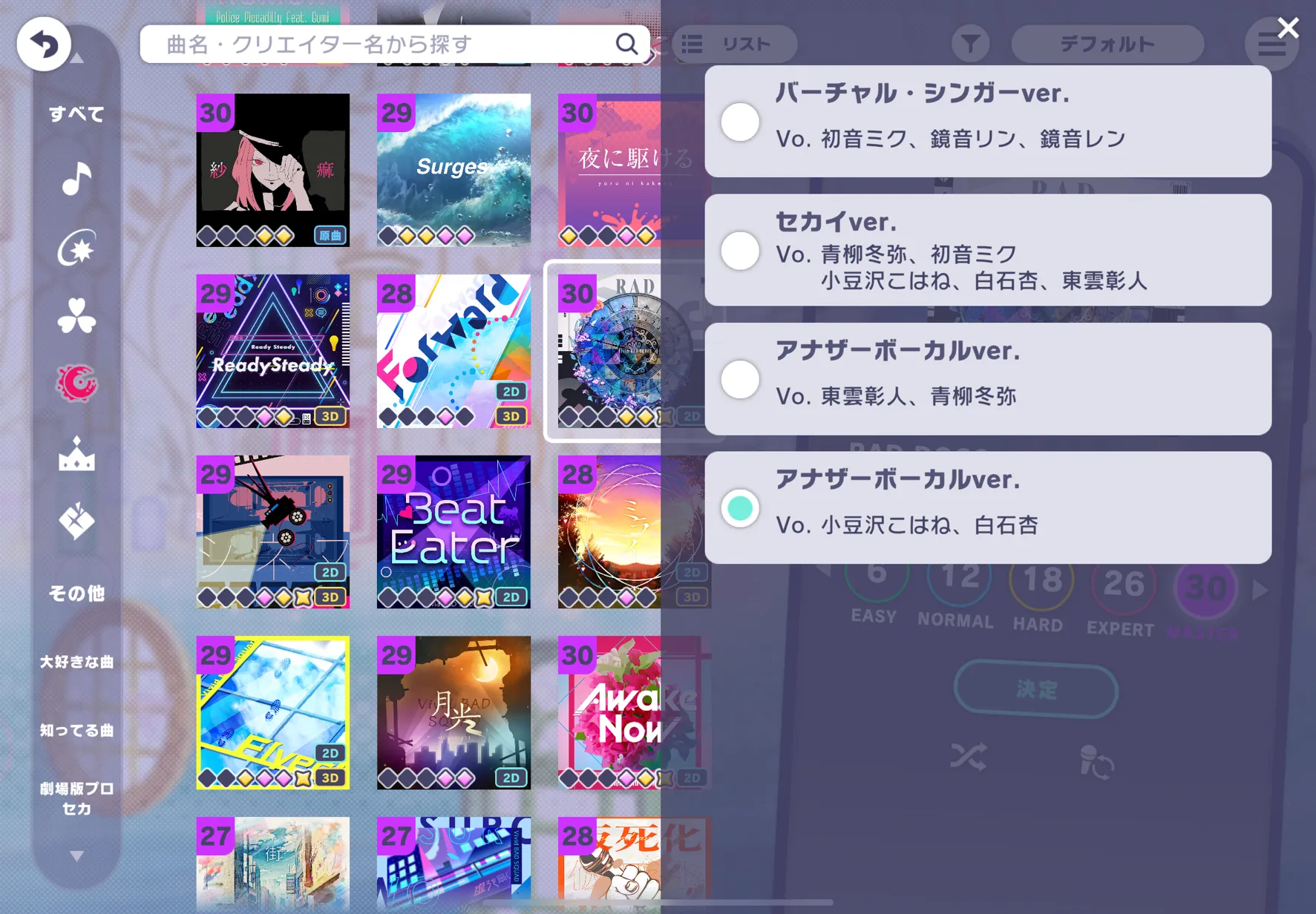The width and height of the screenshot is (1316, 914).
Task: Select the 月光 song jacket
Action: coord(454,712)
